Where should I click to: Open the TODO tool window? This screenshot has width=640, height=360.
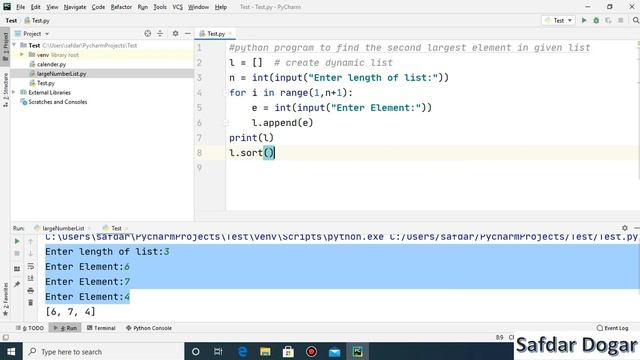tap(30, 328)
